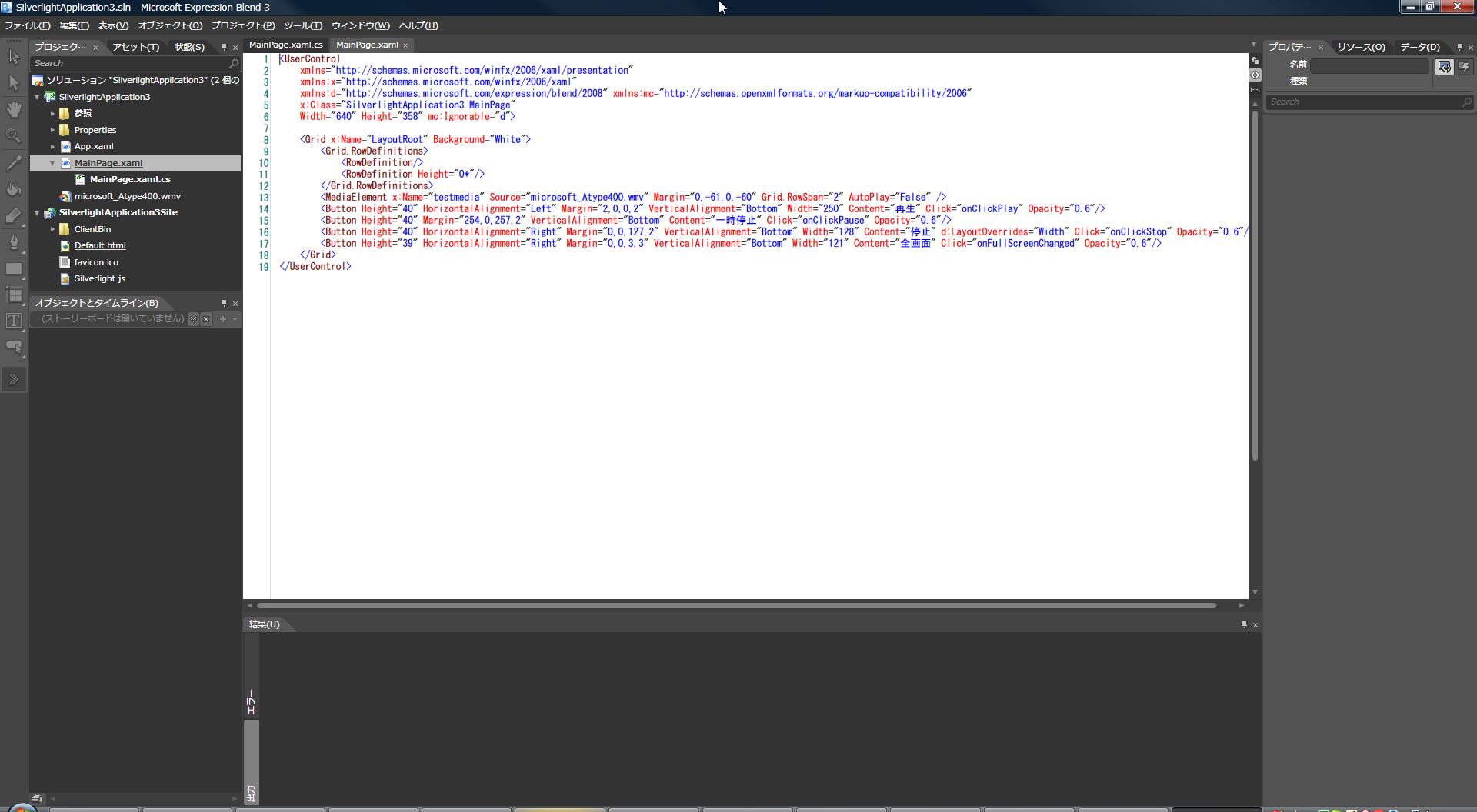
Task: Pin the Projects panel
Action: coord(224,47)
